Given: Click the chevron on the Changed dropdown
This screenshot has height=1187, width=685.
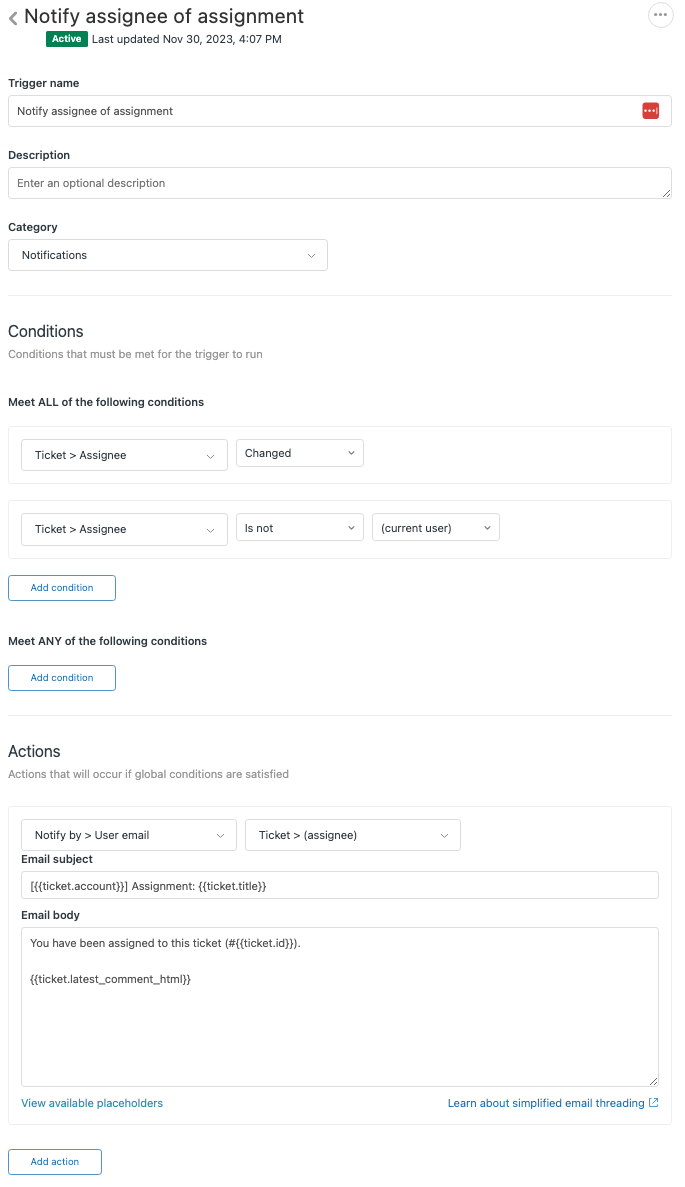Looking at the screenshot, I should tap(351, 452).
